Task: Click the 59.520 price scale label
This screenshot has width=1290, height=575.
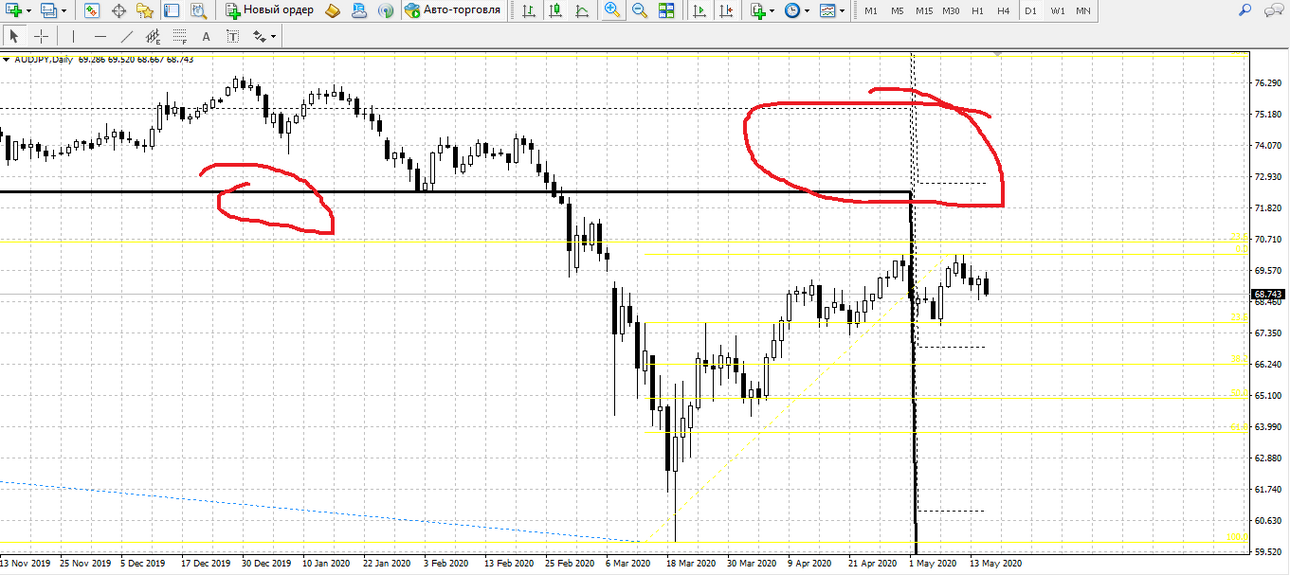Action: point(1268,552)
